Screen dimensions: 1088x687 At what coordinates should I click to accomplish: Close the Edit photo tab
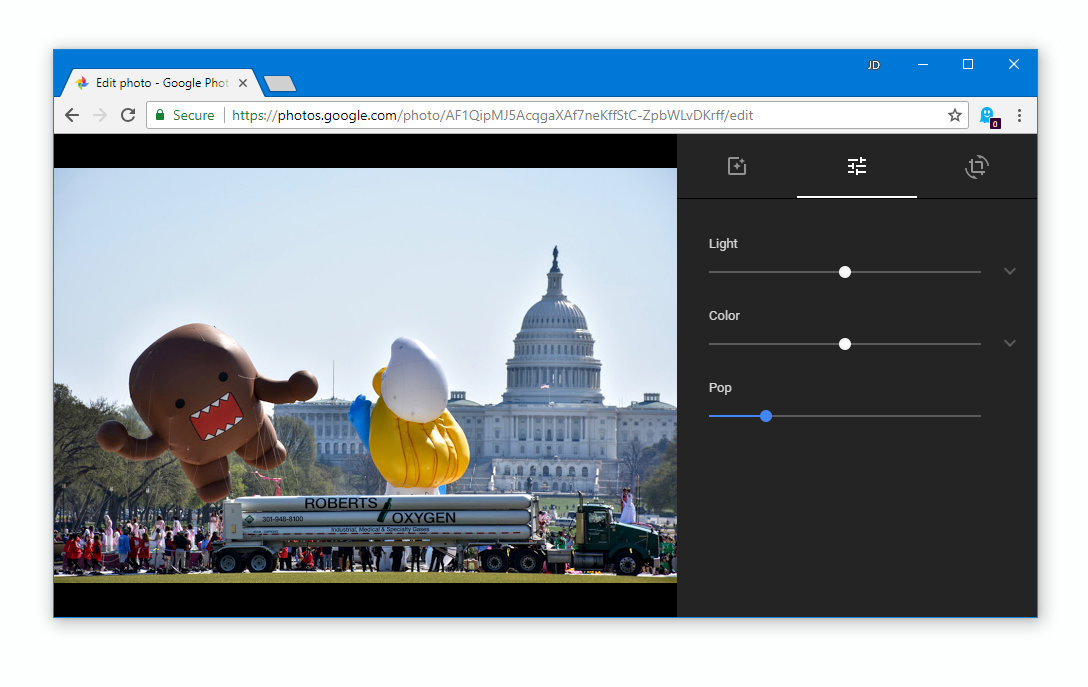pyautogui.click(x=243, y=83)
